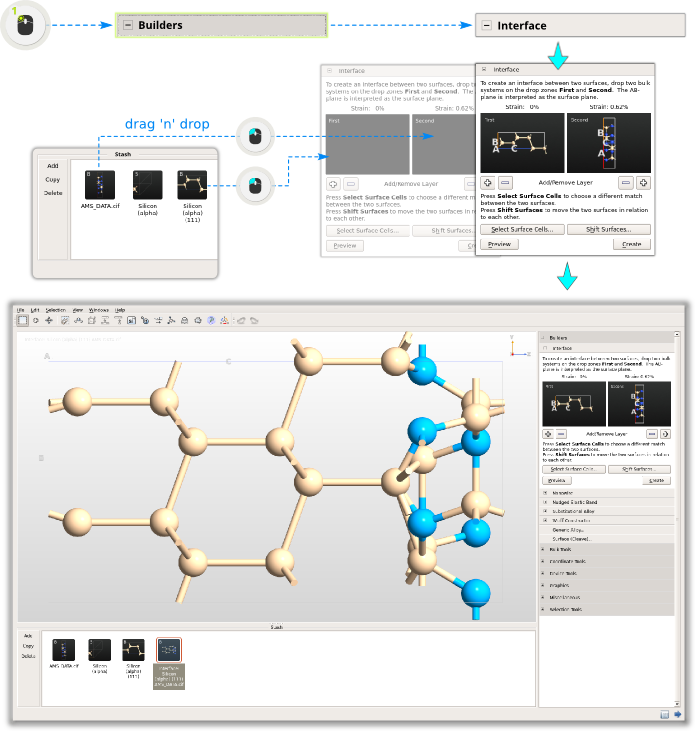Select the rotate tool in main toolbar
The height and width of the screenshot is (731, 695).
tap(35, 320)
